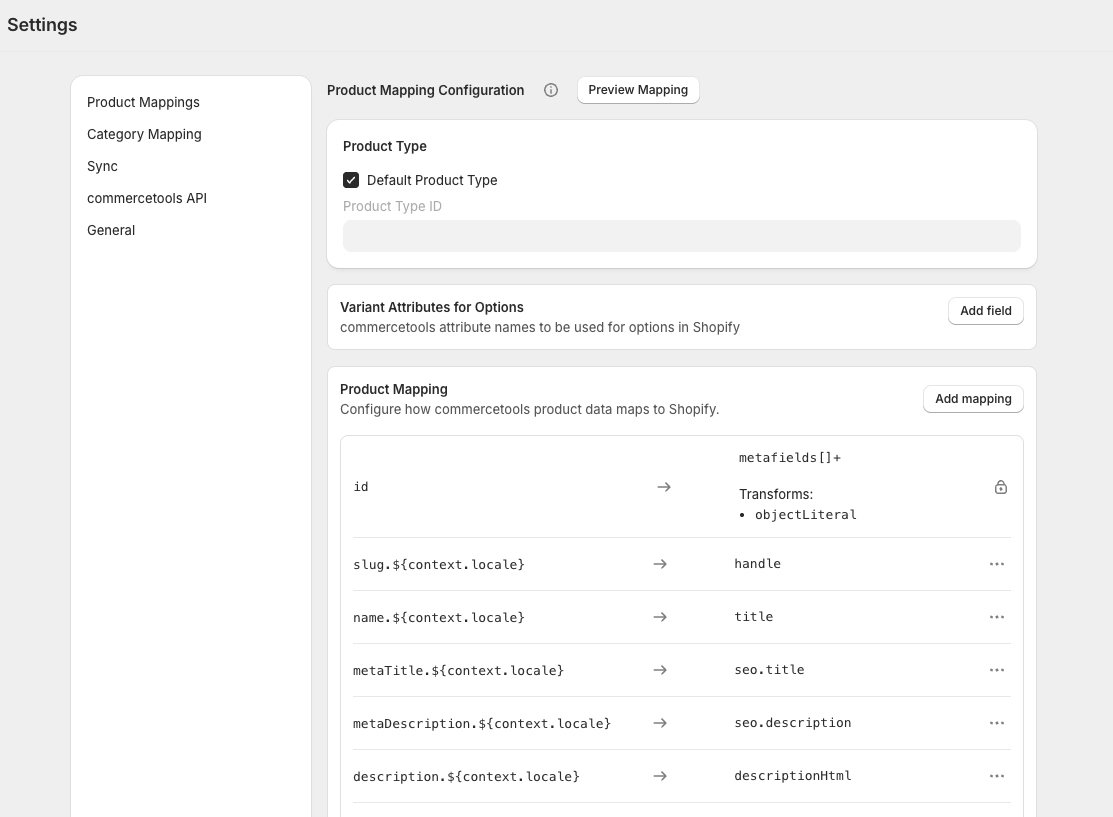
Task: Click the seo.description target field text
Action: [792, 723]
